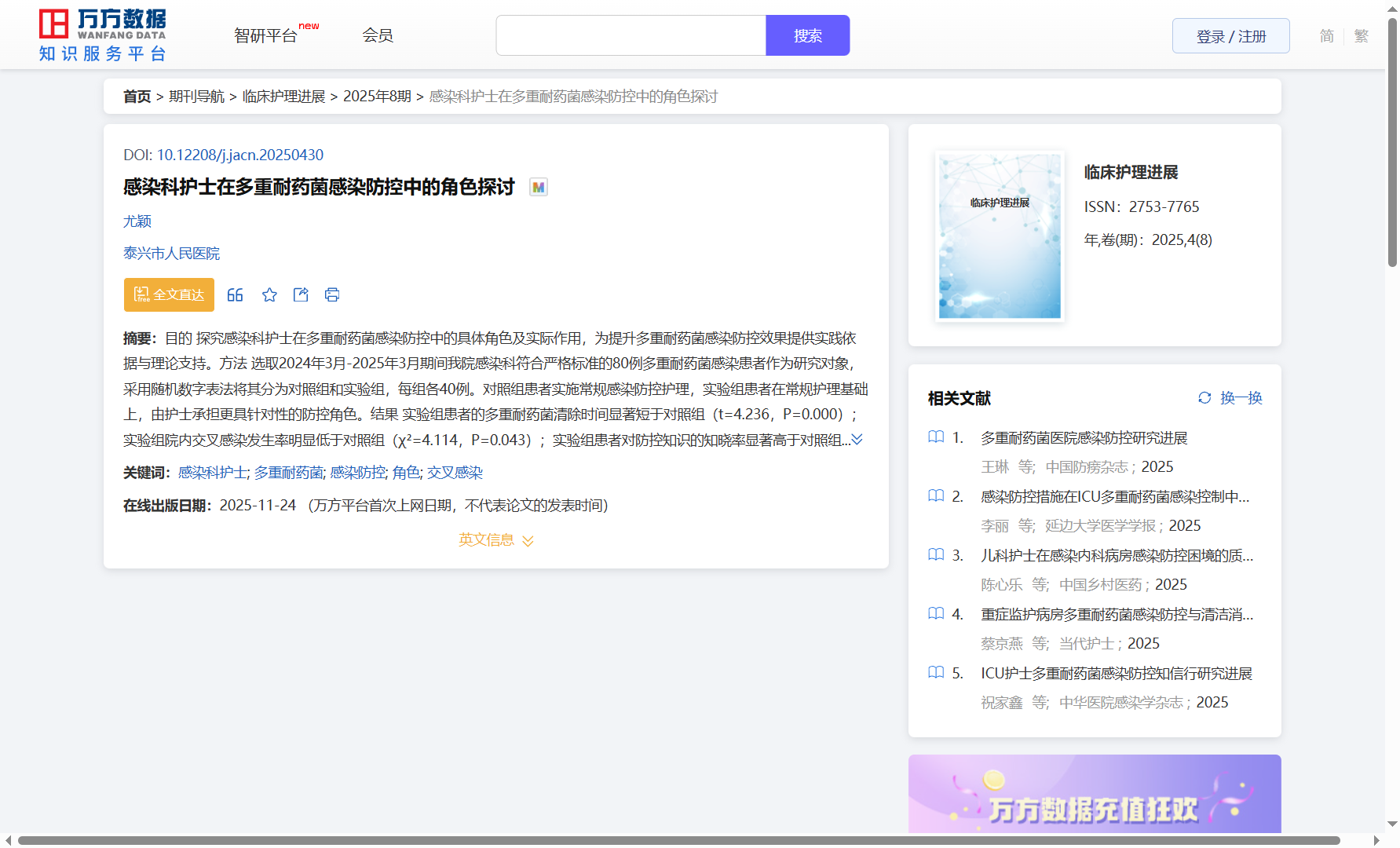Image resolution: width=1400 pixels, height=848 pixels.
Task: Click the citation quote icon
Action: (235, 294)
